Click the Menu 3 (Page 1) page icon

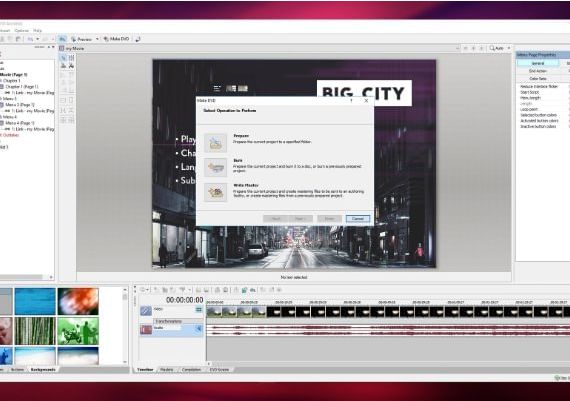(2, 105)
